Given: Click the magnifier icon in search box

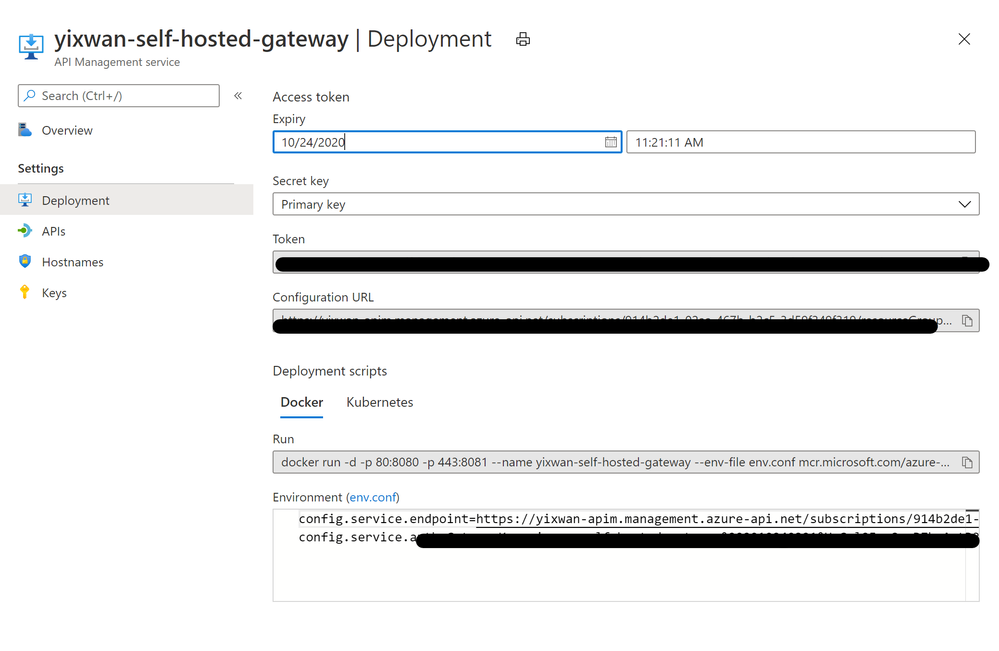Looking at the screenshot, I should [x=29, y=96].
